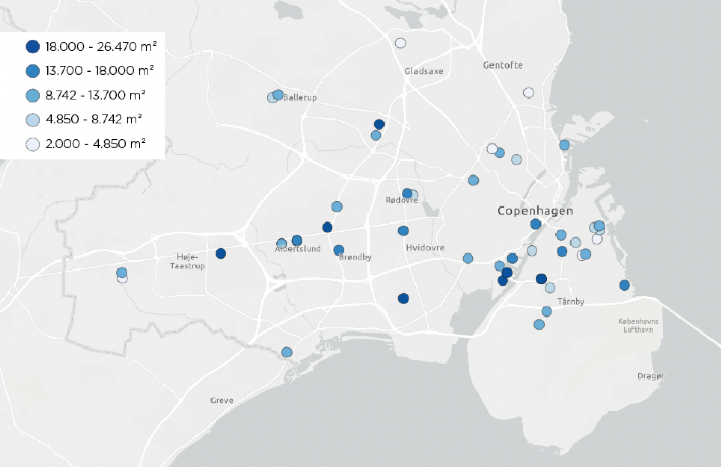Select the dark blue marker south of Hvidovre

pyautogui.click(x=403, y=299)
